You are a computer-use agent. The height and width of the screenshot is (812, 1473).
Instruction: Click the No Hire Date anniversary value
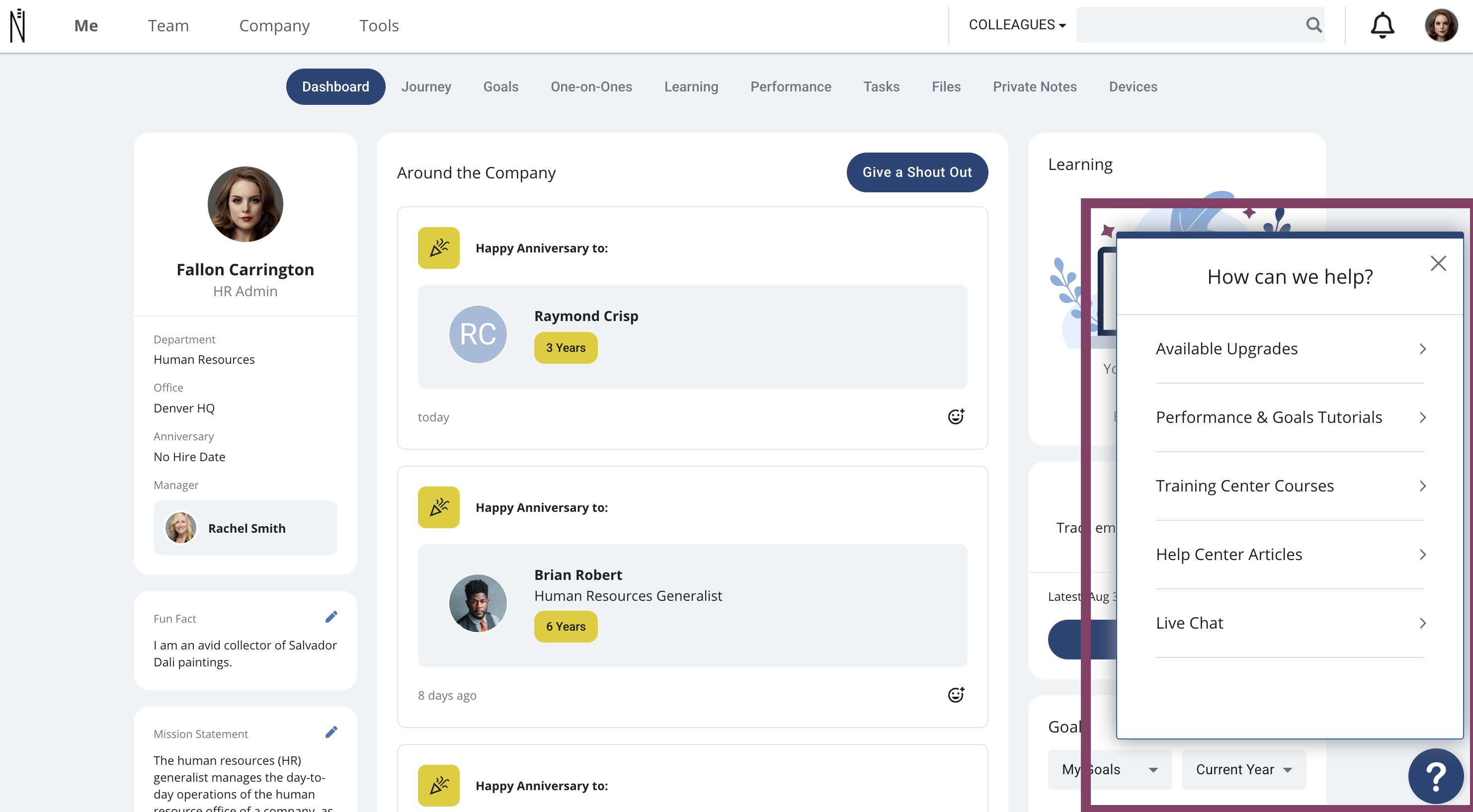click(189, 456)
